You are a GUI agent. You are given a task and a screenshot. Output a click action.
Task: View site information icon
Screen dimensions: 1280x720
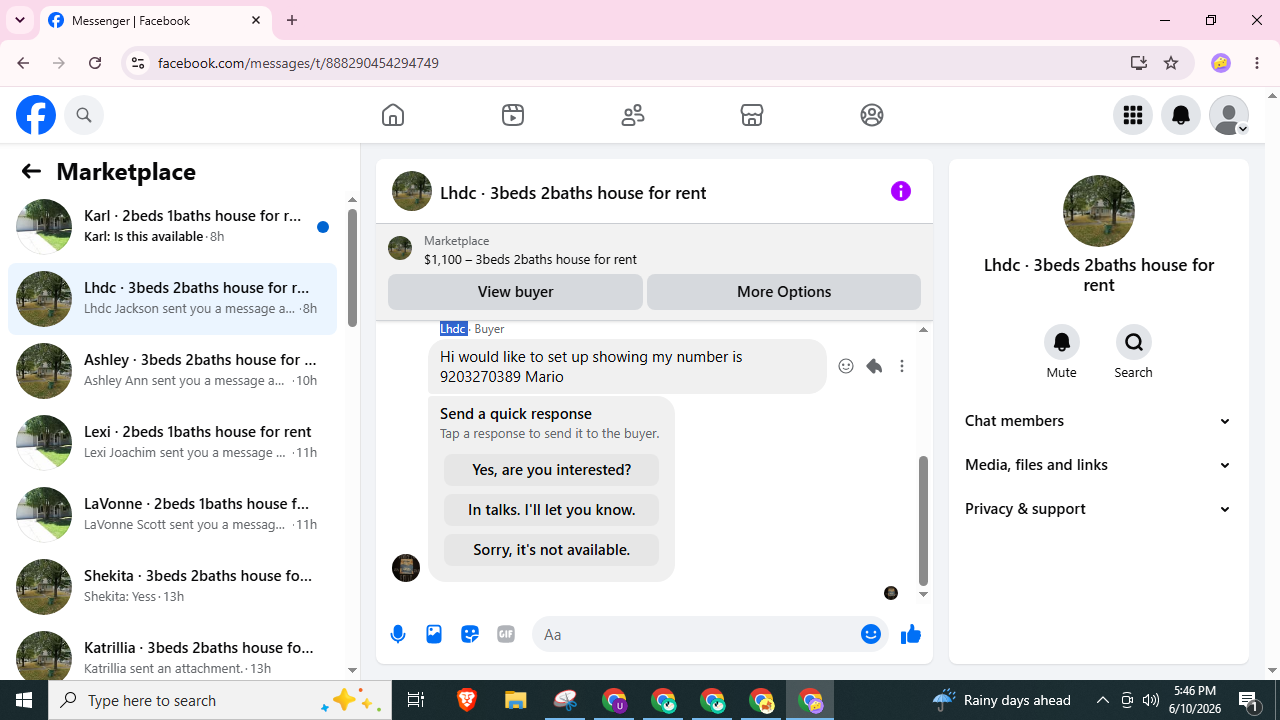tap(137, 63)
